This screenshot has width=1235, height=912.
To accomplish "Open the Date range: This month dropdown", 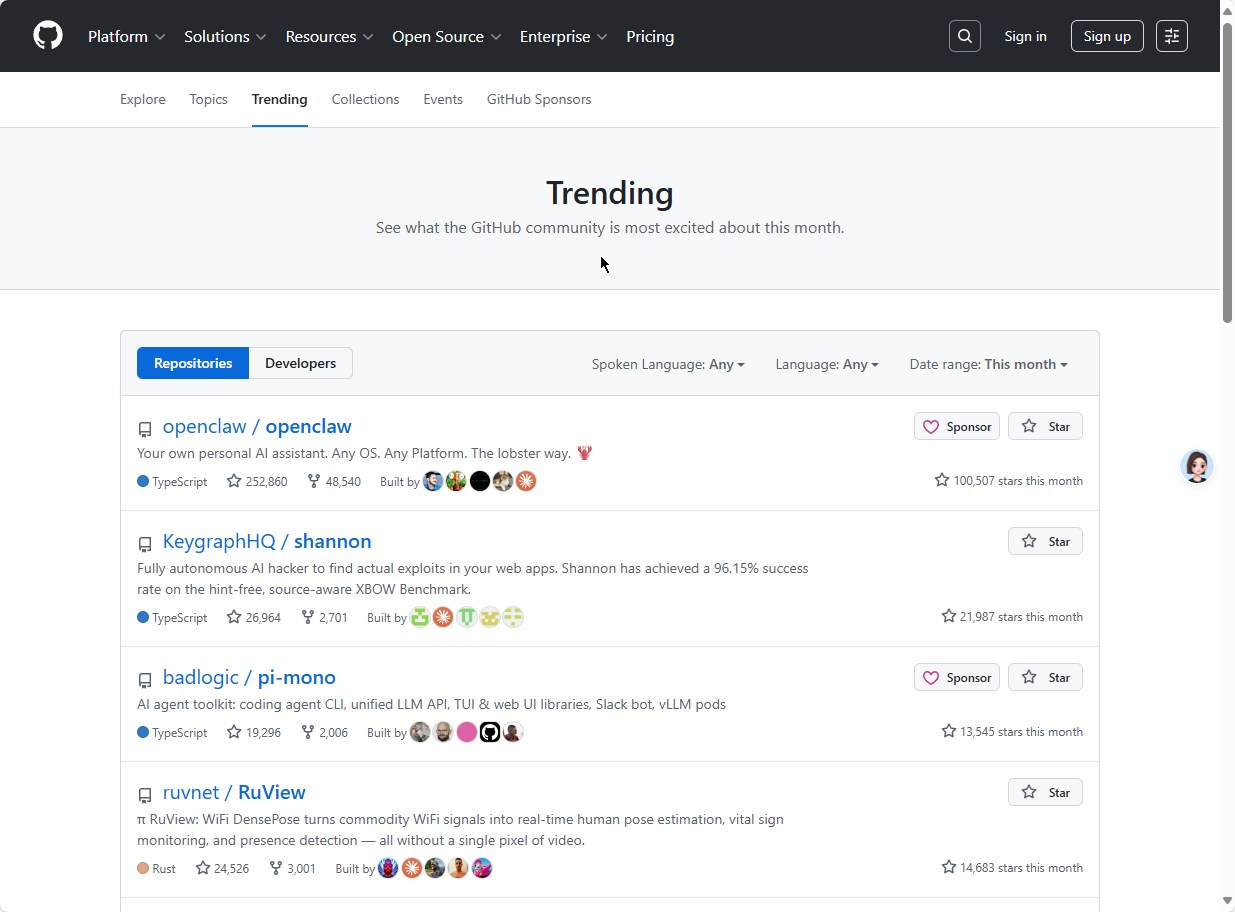I will tap(987, 364).
